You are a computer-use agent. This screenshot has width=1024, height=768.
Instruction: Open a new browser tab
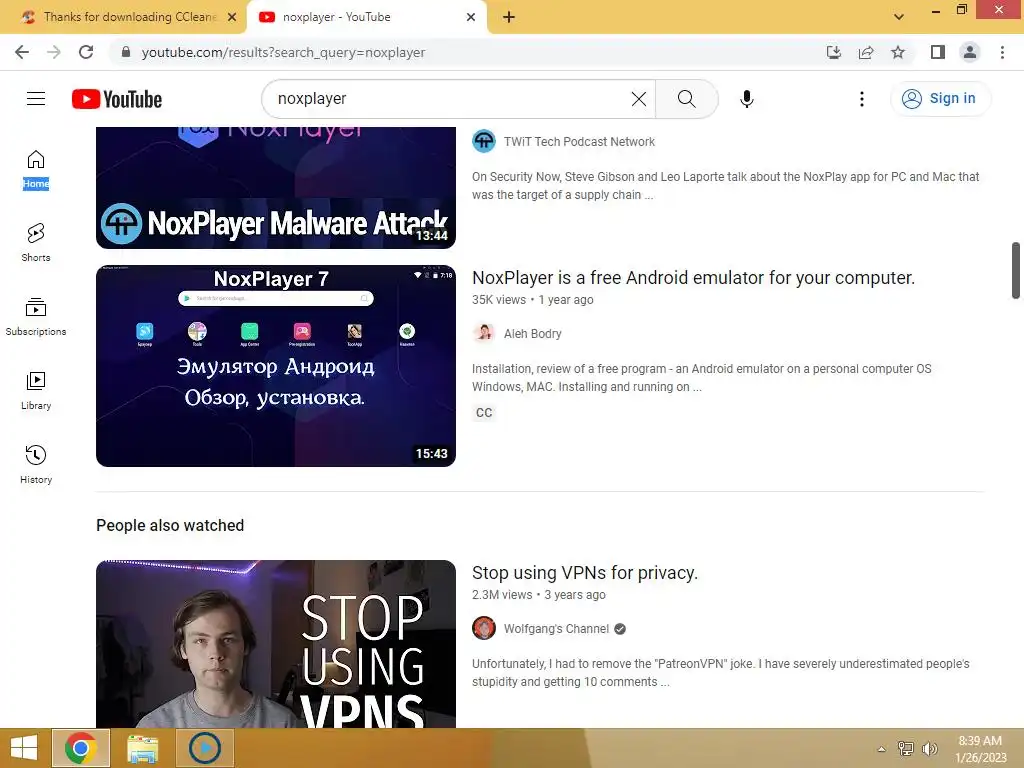tap(509, 17)
